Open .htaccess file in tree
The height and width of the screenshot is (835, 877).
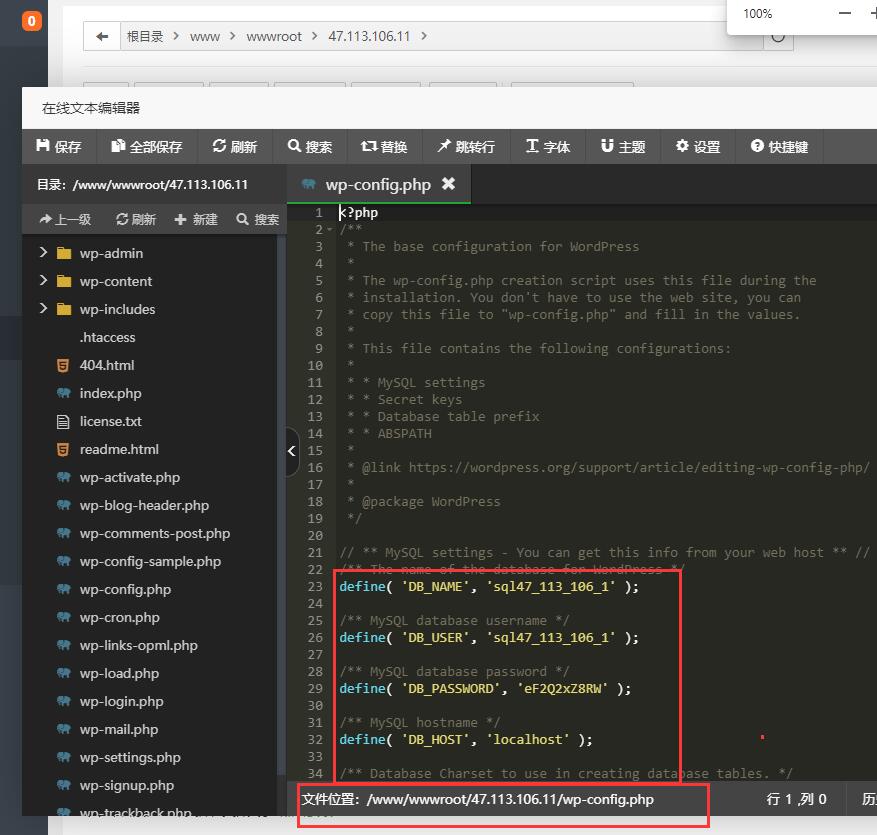click(107, 337)
